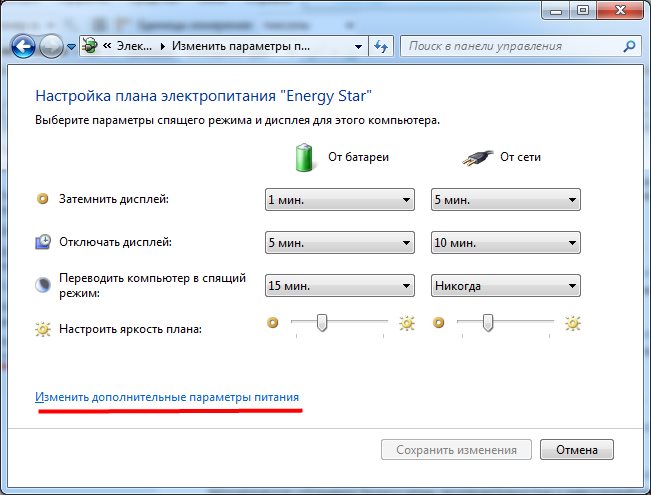Click the dim display icon beside «Затемнить дисплей»
Screen dimensions: 651x495
pos(42,199)
